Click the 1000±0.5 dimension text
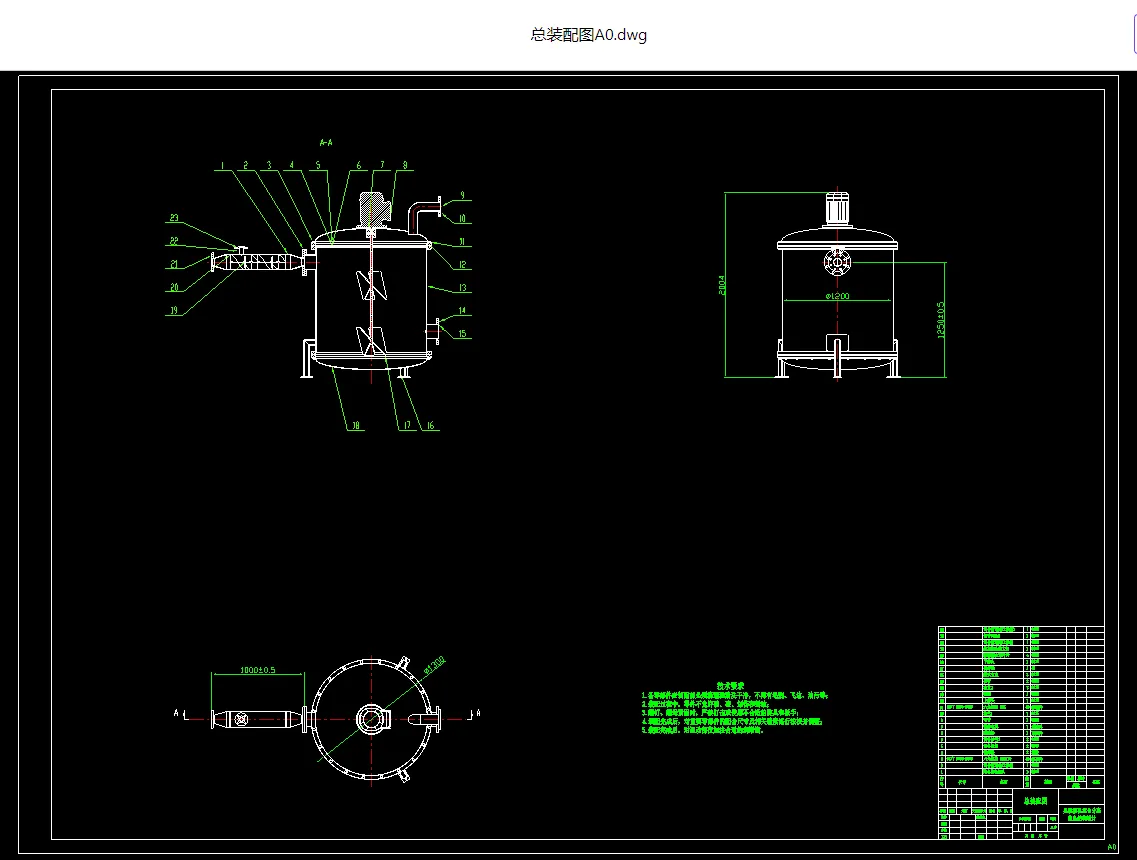Image resolution: width=1137 pixels, height=860 pixels. tap(258, 670)
